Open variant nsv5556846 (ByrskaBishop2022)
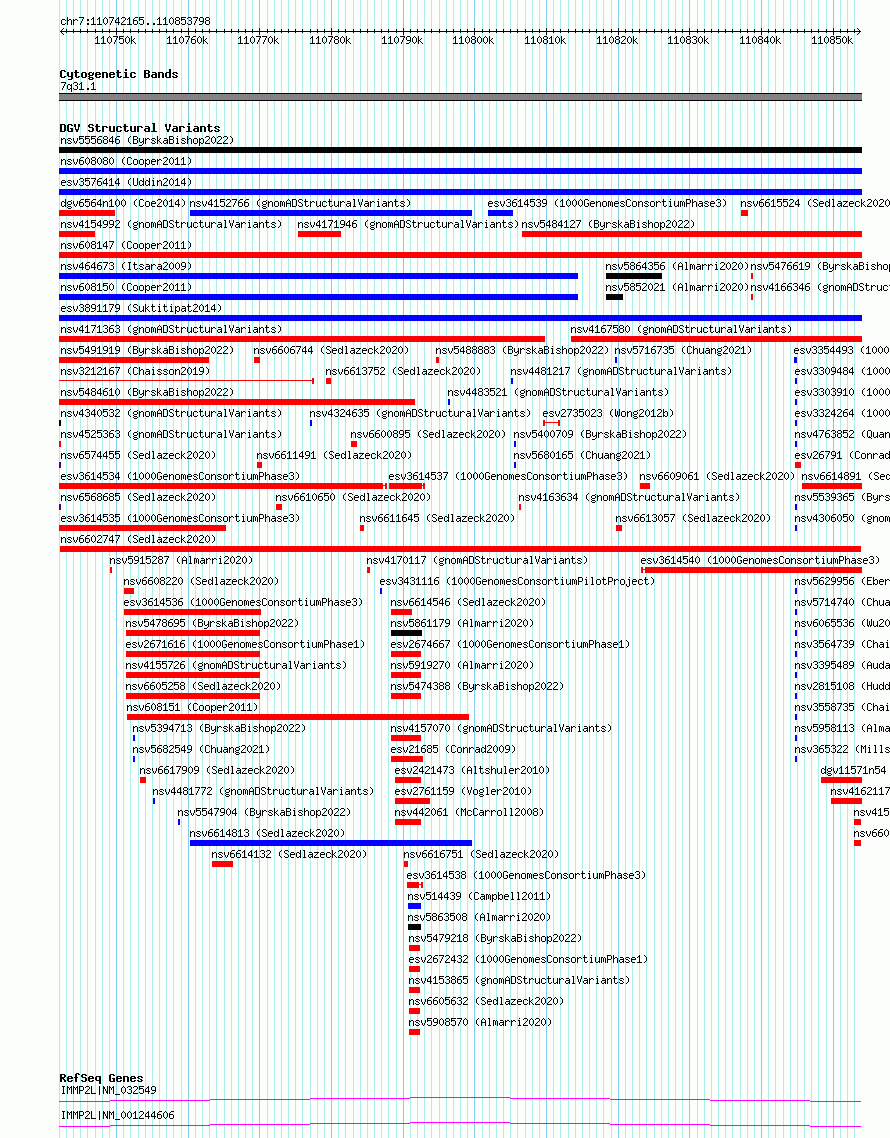Image resolution: width=890 pixels, height=1138 pixels. click(x=147, y=140)
